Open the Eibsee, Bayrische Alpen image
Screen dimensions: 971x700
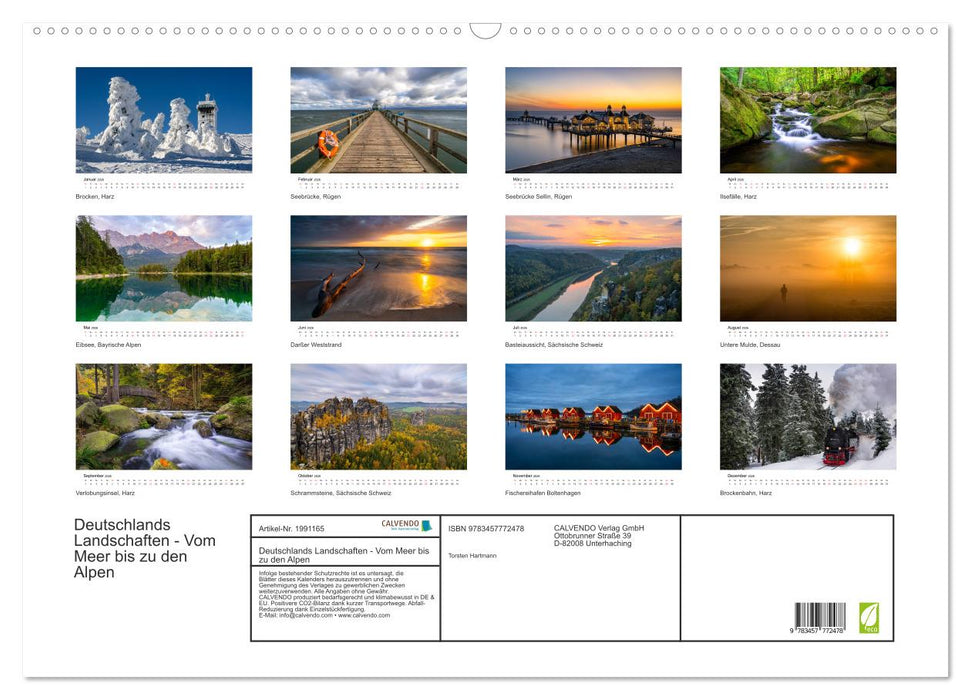coord(163,267)
